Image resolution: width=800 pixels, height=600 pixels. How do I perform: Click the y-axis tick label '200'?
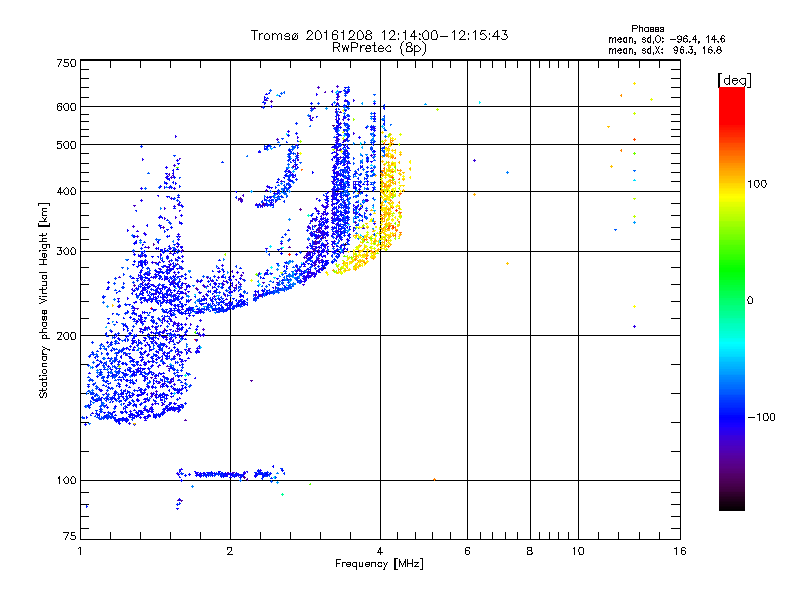coord(66,336)
